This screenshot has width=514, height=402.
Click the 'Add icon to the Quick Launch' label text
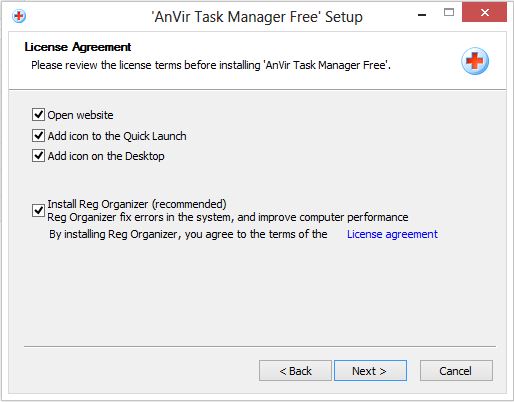click(x=117, y=136)
